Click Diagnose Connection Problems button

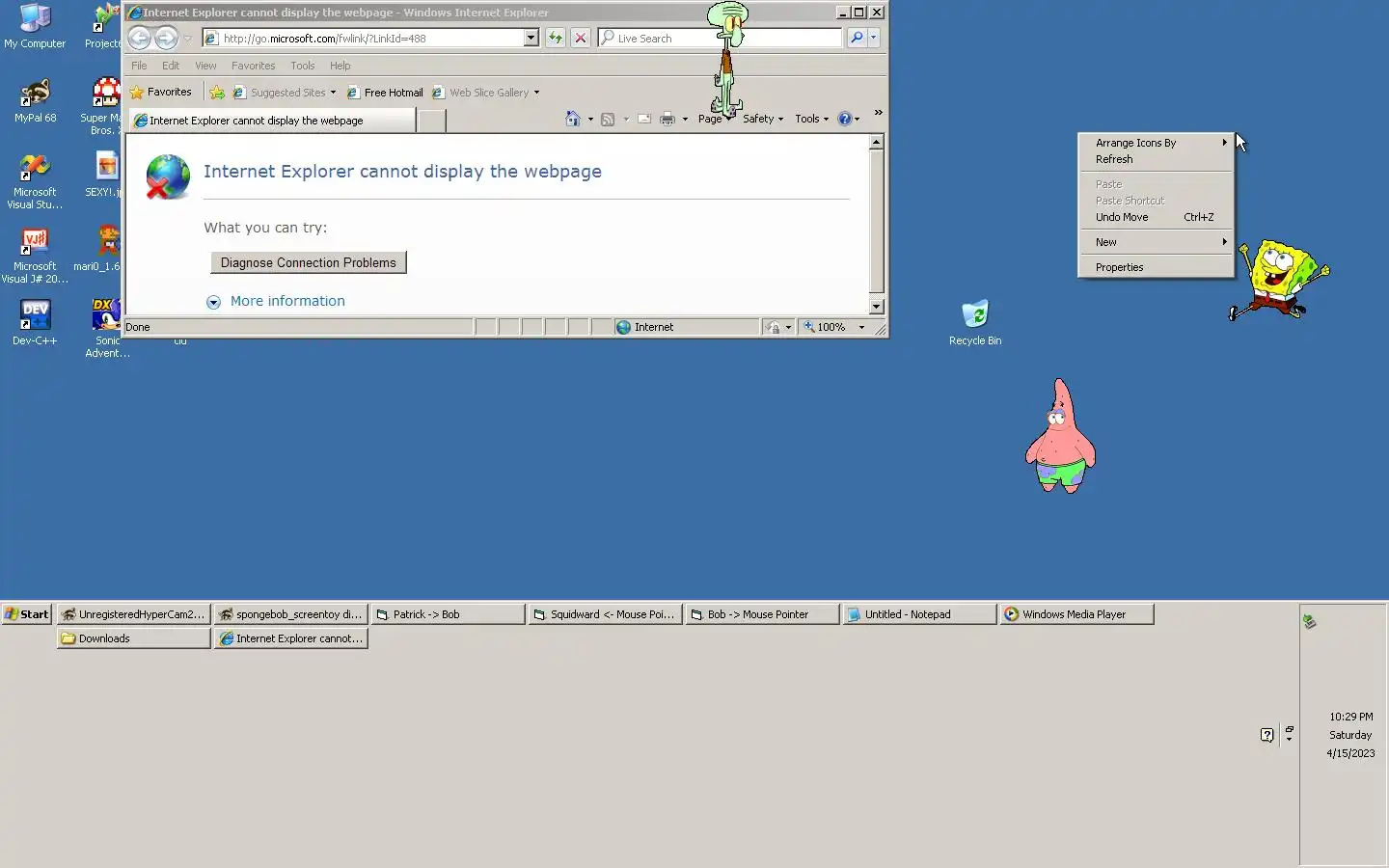coord(308,262)
